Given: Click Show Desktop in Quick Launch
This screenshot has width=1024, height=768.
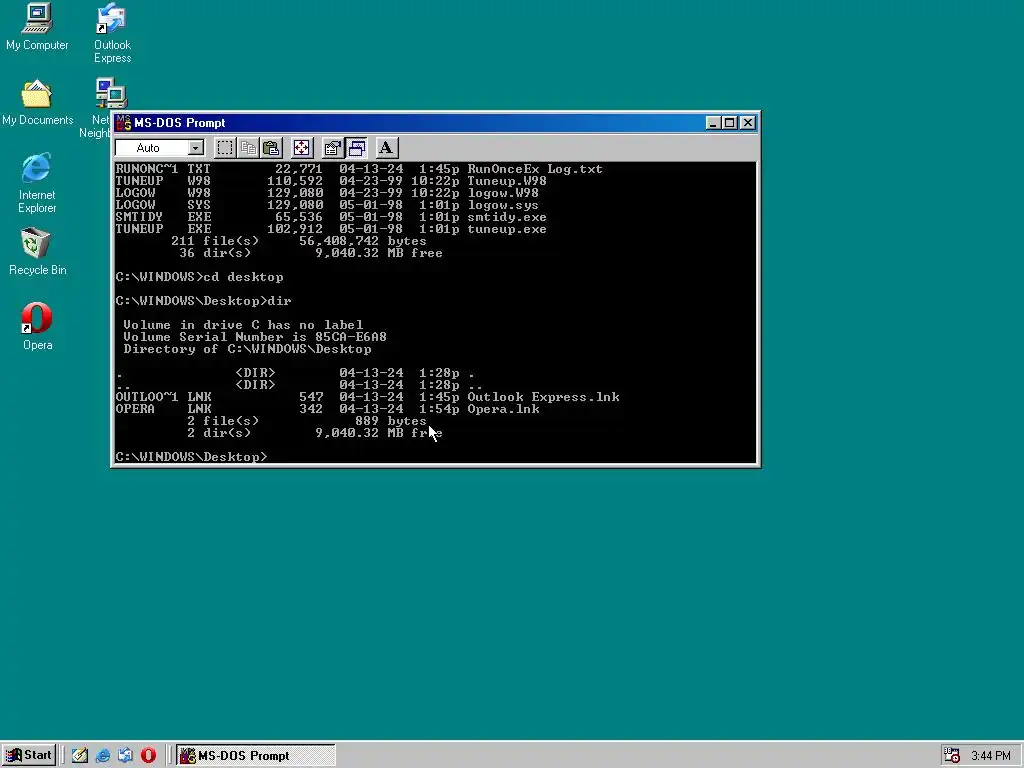Looking at the screenshot, I should coord(80,756).
